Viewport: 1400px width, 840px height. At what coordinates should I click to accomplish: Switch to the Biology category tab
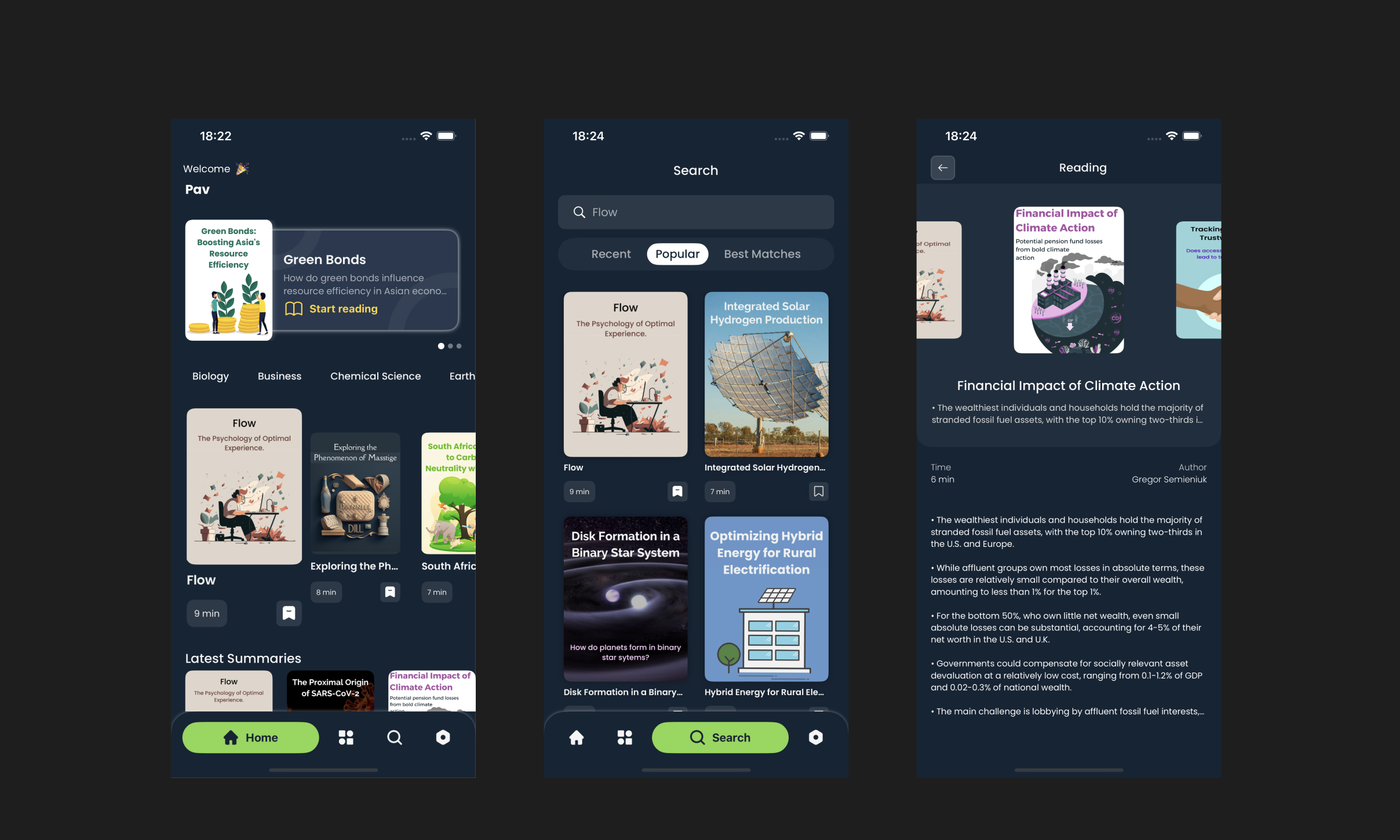[x=210, y=375]
